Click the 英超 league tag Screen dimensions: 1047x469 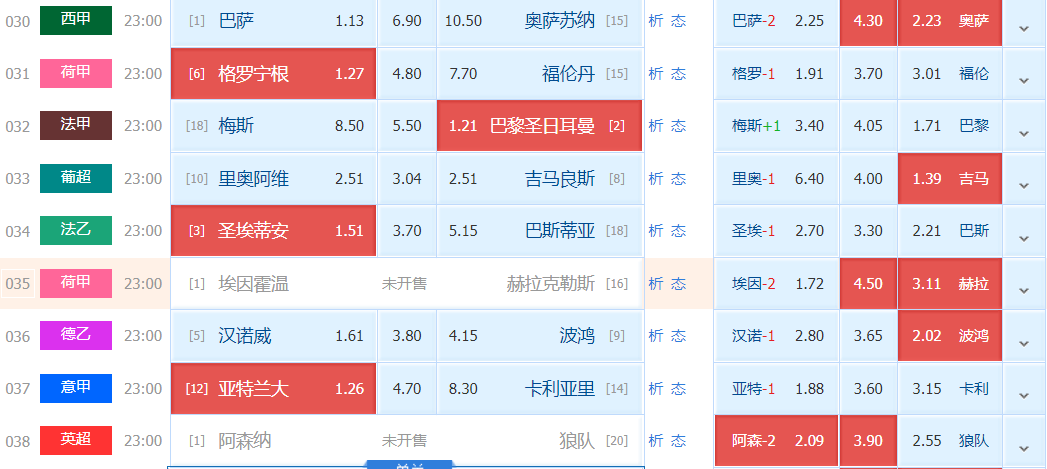(x=75, y=440)
